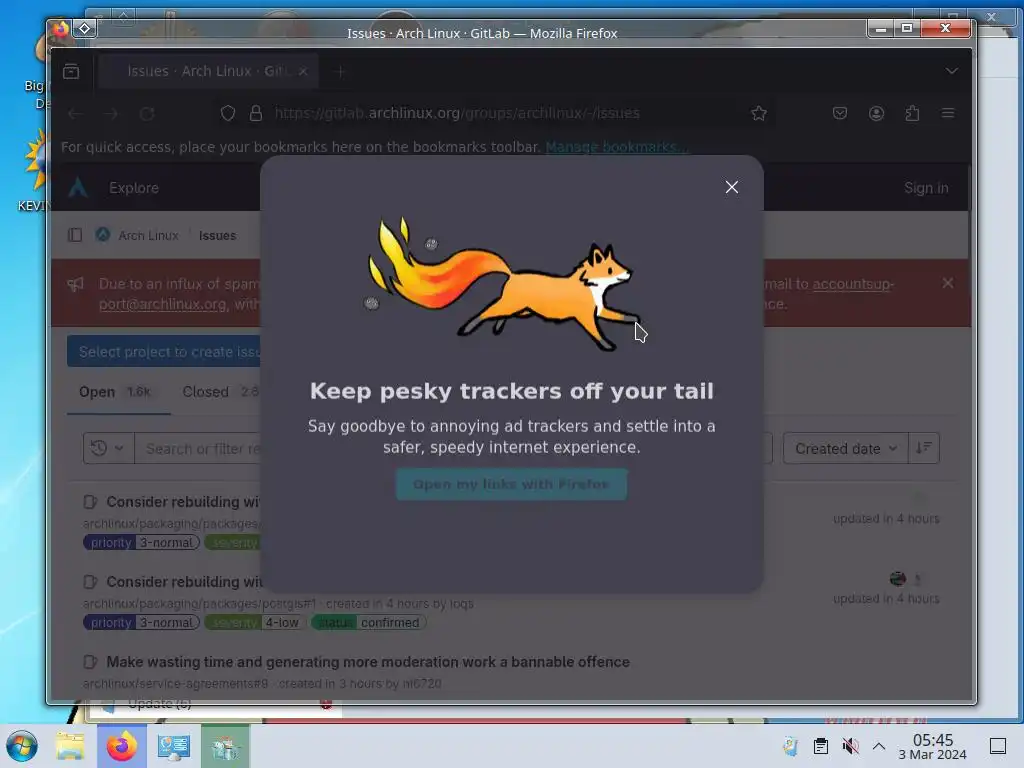Expand the list all tabs chevron
The width and height of the screenshot is (1024, 768).
pos(952,71)
